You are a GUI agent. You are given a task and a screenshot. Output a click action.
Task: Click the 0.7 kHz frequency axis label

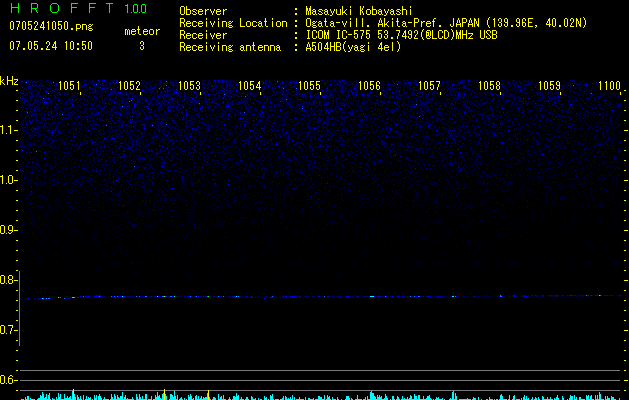(x=7, y=330)
